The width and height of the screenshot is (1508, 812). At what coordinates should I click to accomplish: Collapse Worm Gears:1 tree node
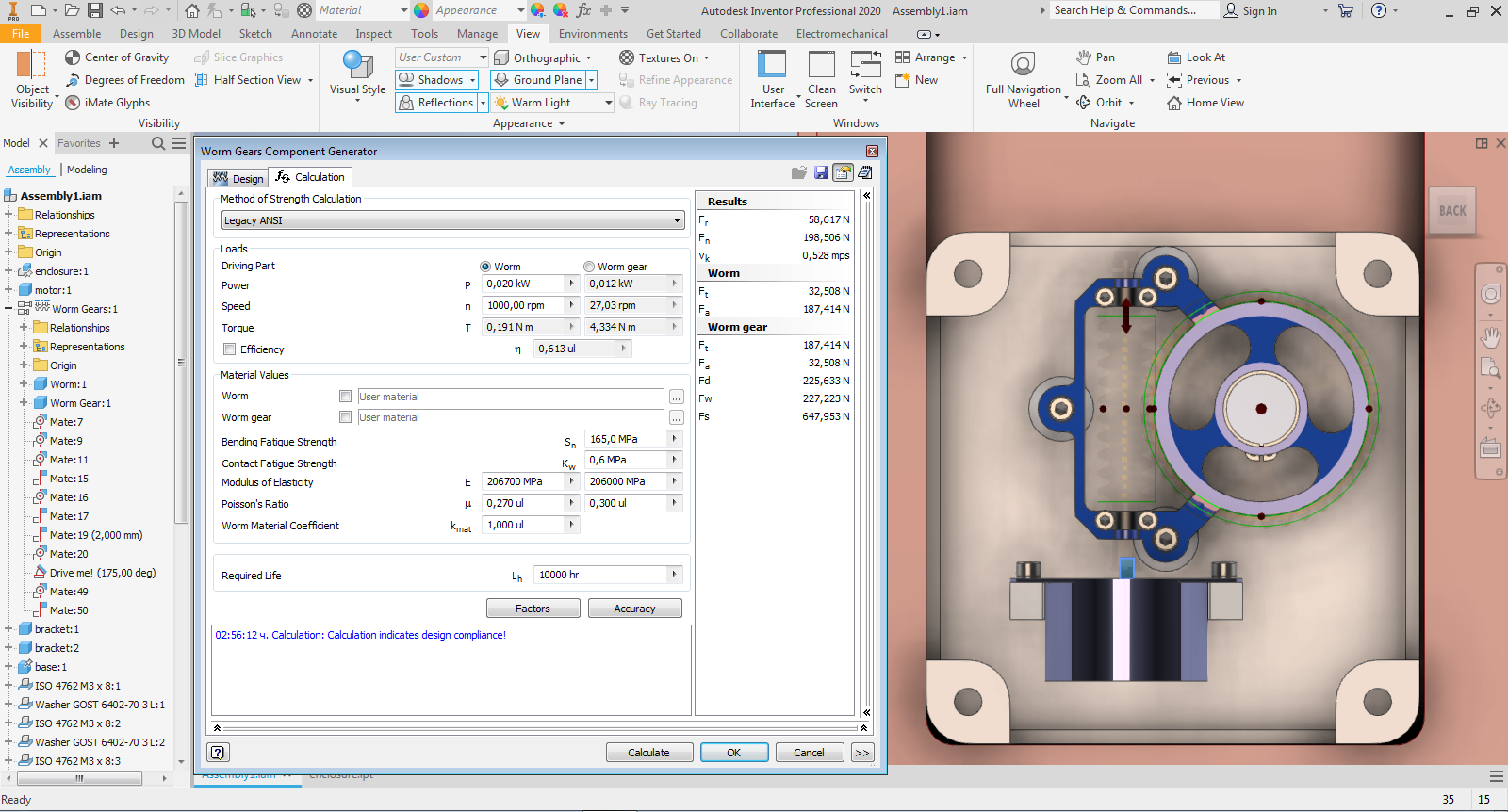click(8, 309)
